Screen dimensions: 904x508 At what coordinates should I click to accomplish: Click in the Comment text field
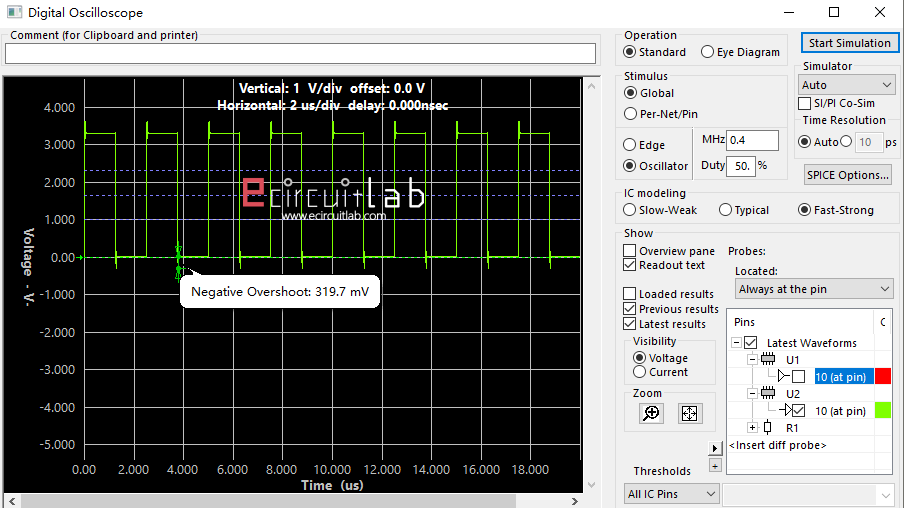[300, 54]
